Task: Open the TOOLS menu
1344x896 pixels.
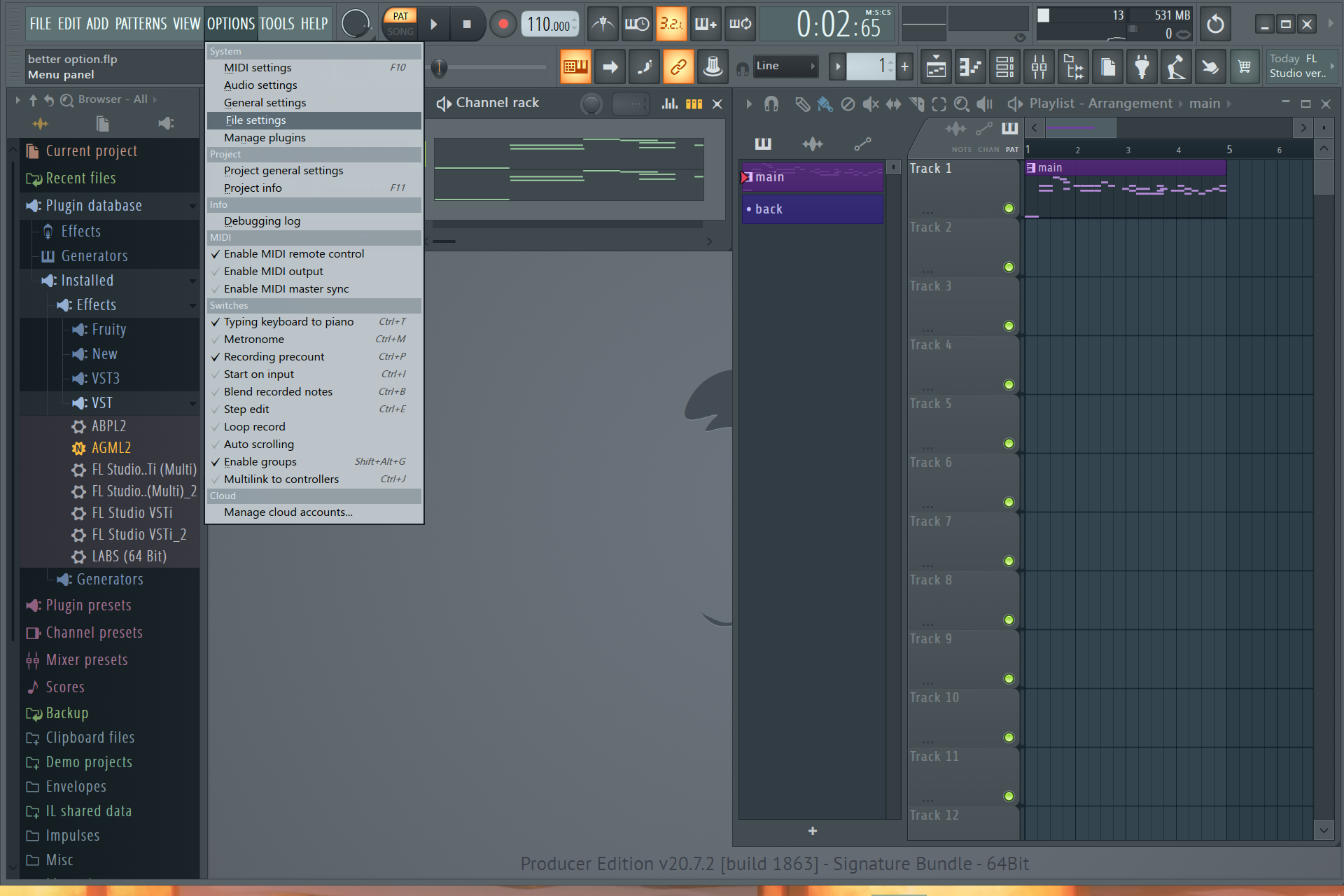Action: (277, 24)
